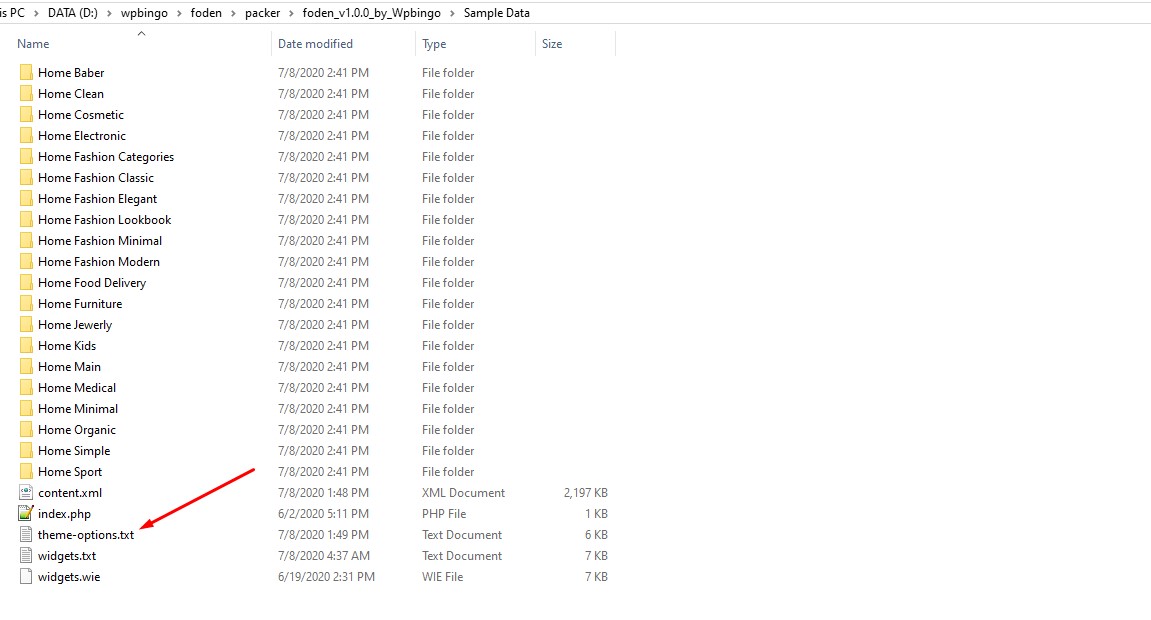Click the Home Baber folder icon

click(x=26, y=73)
